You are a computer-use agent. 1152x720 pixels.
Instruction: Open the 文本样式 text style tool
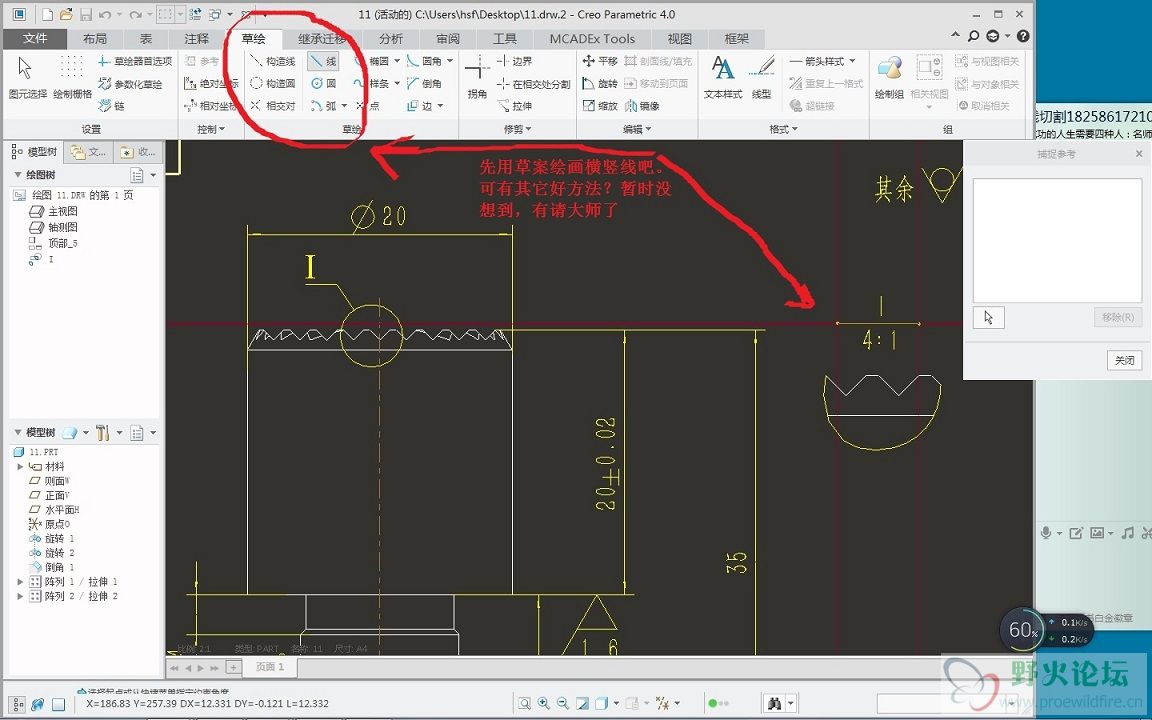723,77
